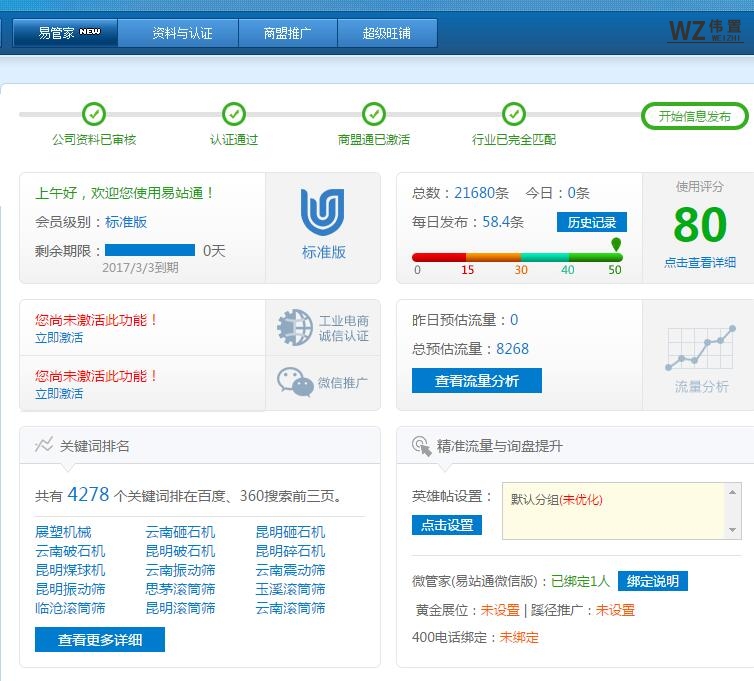Screen dimensions: 754x681
Task: Click the 流量分析 line chart icon
Action: click(x=701, y=348)
